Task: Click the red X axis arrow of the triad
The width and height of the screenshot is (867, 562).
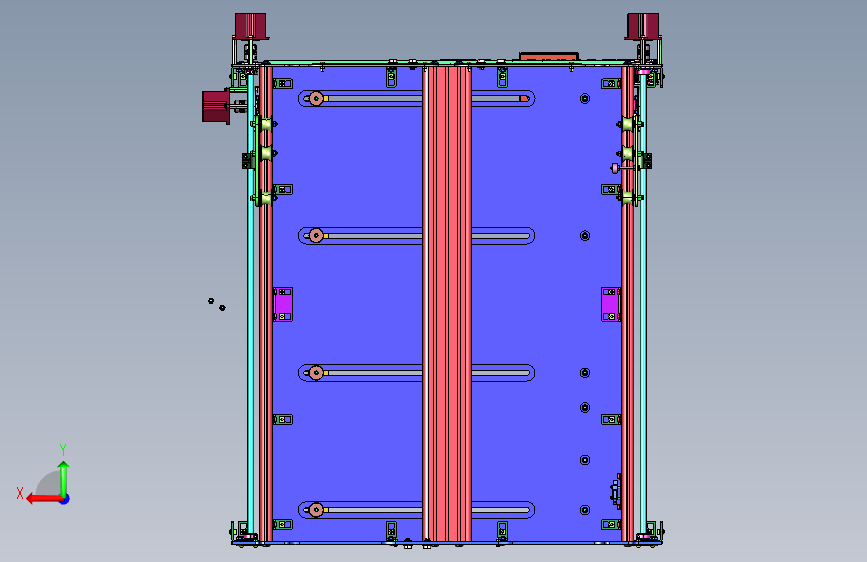Action: click(x=44, y=499)
